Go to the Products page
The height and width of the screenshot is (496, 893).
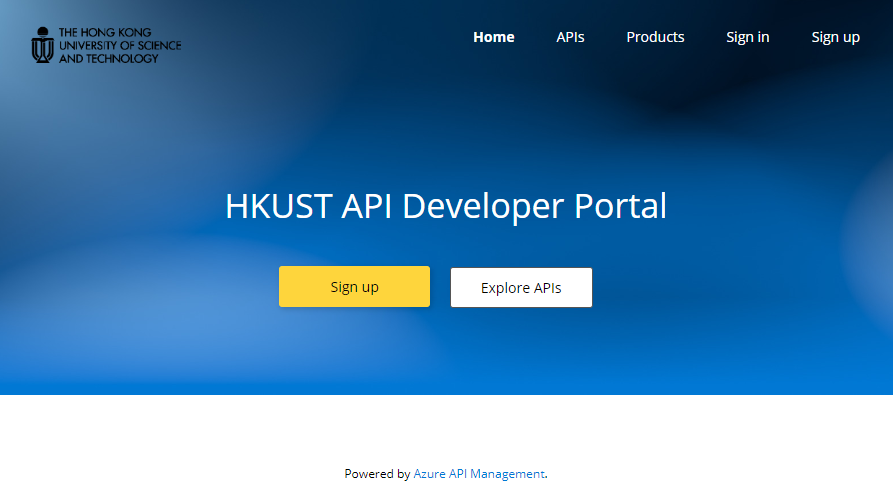pos(655,37)
